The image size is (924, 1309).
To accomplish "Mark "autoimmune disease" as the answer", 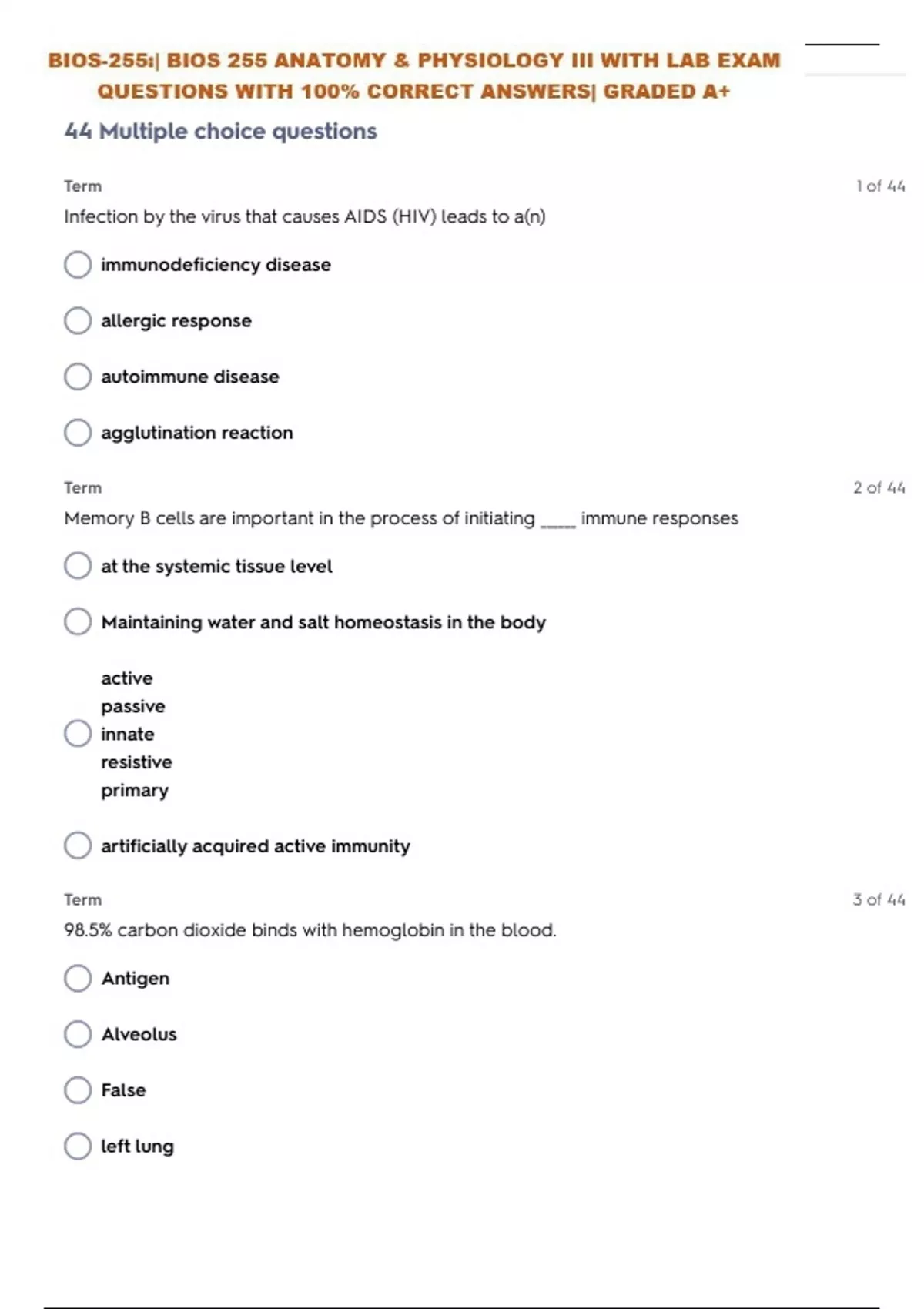I will [x=78, y=377].
